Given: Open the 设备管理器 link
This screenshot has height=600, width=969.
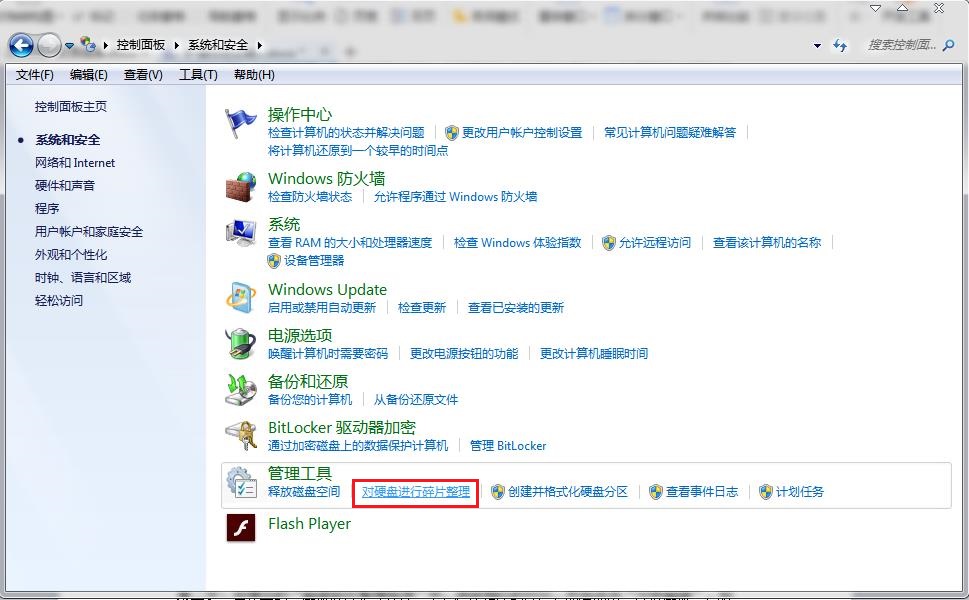Looking at the screenshot, I should [x=313, y=260].
